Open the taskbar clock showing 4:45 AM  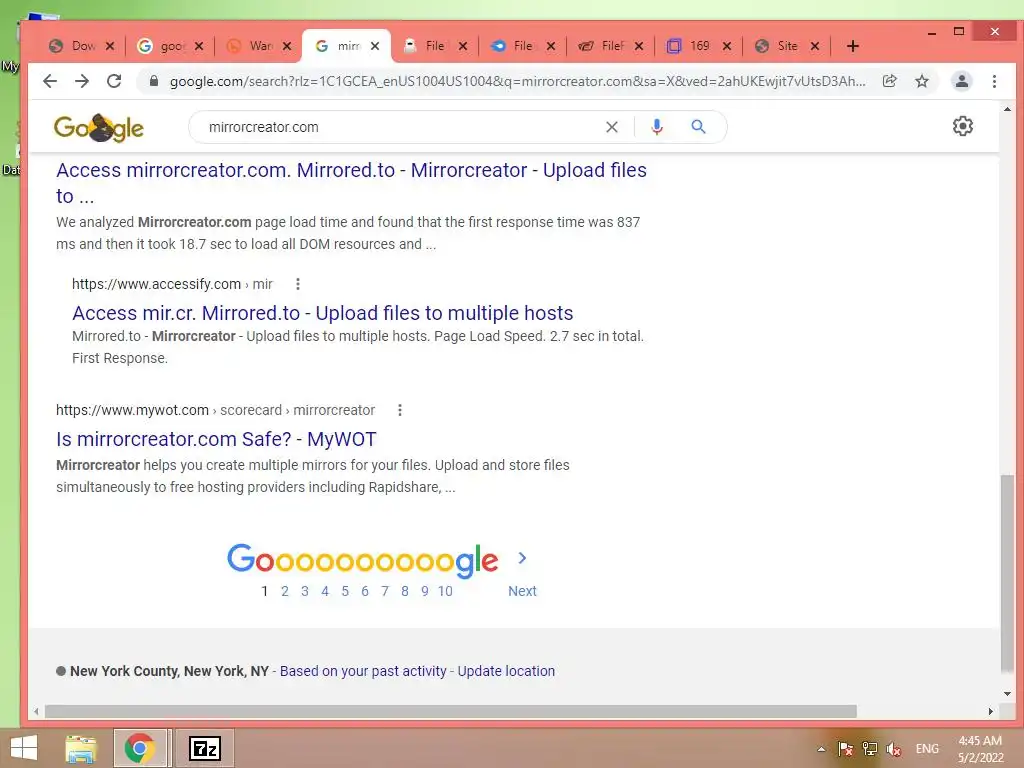click(x=980, y=749)
